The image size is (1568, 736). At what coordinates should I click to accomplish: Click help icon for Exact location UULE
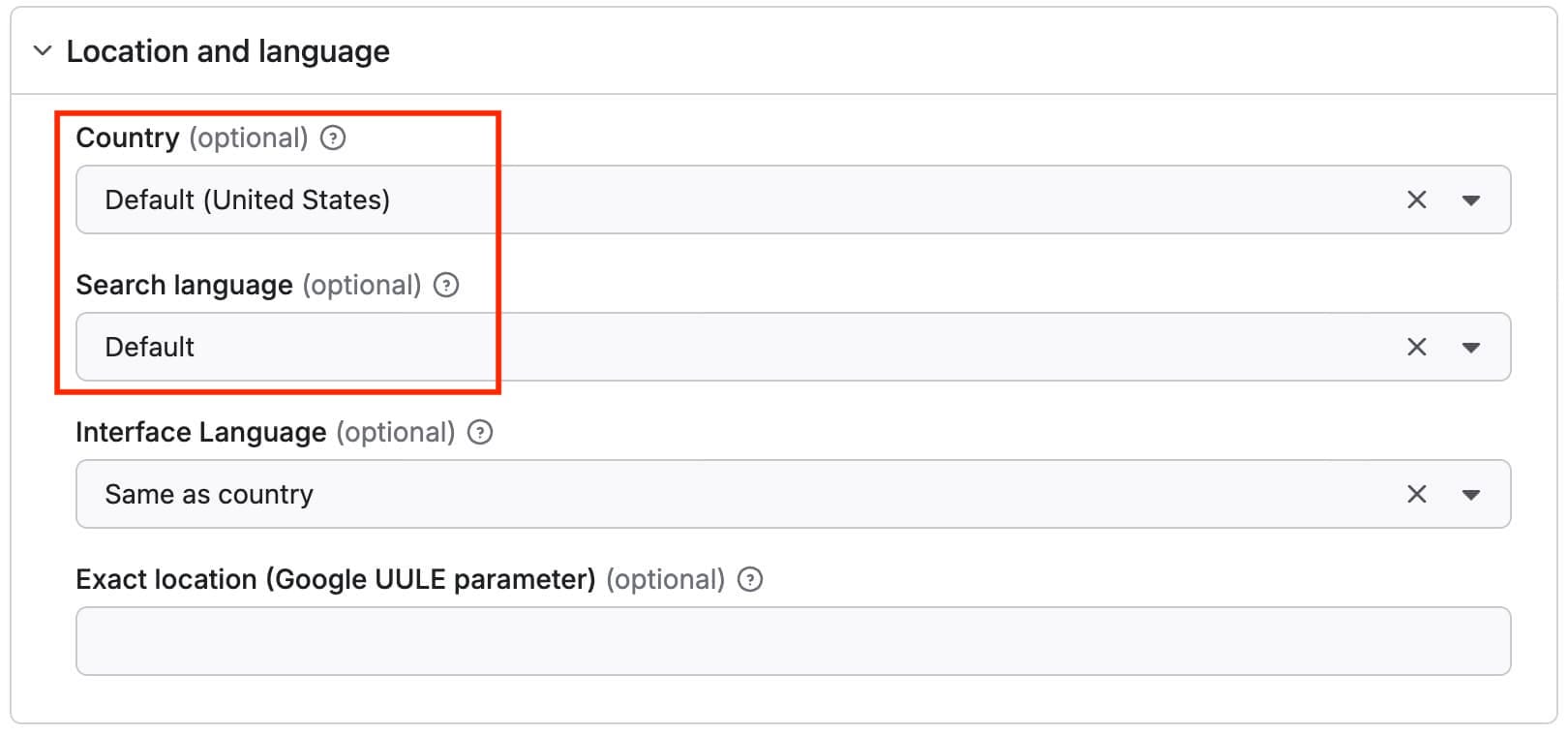[x=750, y=579]
